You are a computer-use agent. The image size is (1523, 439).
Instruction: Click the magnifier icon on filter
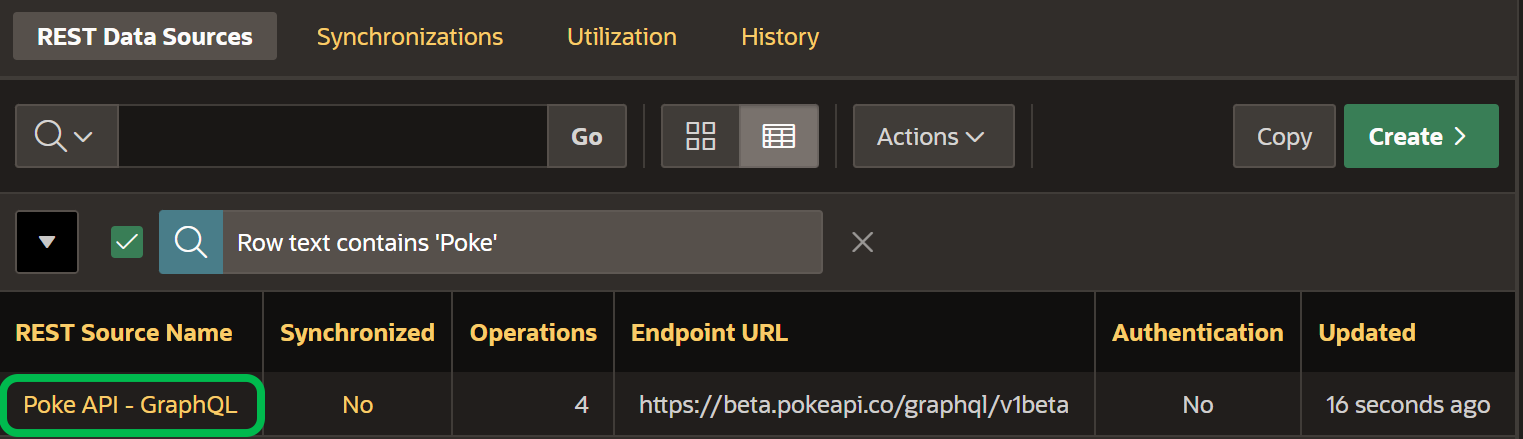coord(191,242)
